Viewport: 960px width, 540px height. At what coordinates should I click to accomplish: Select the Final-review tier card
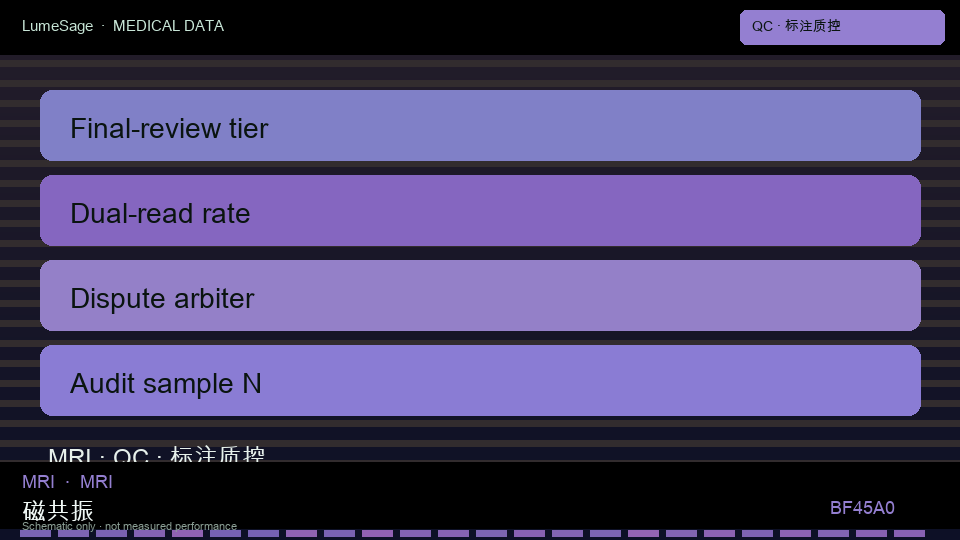click(x=480, y=126)
